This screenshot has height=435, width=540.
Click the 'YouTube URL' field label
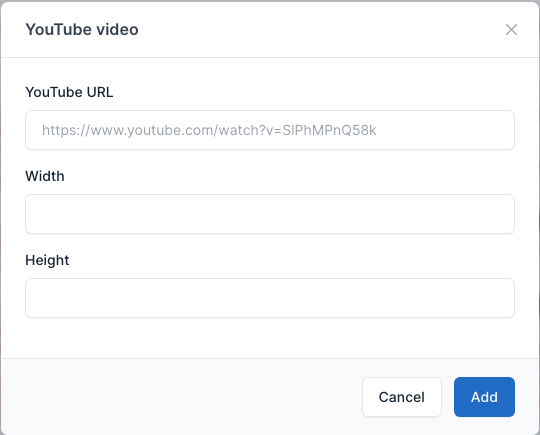[x=69, y=92]
